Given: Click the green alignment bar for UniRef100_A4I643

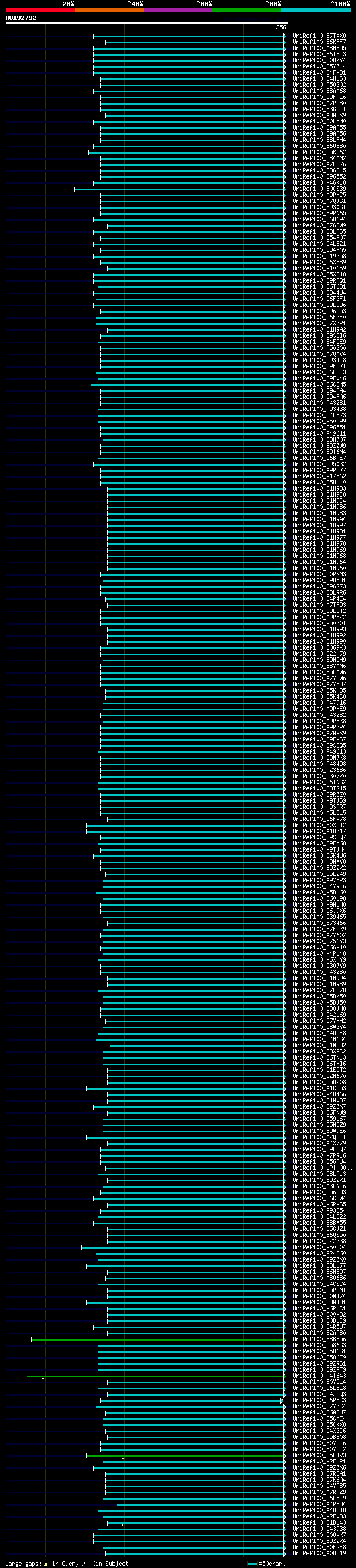Looking at the screenshot, I should coord(156,1376).
